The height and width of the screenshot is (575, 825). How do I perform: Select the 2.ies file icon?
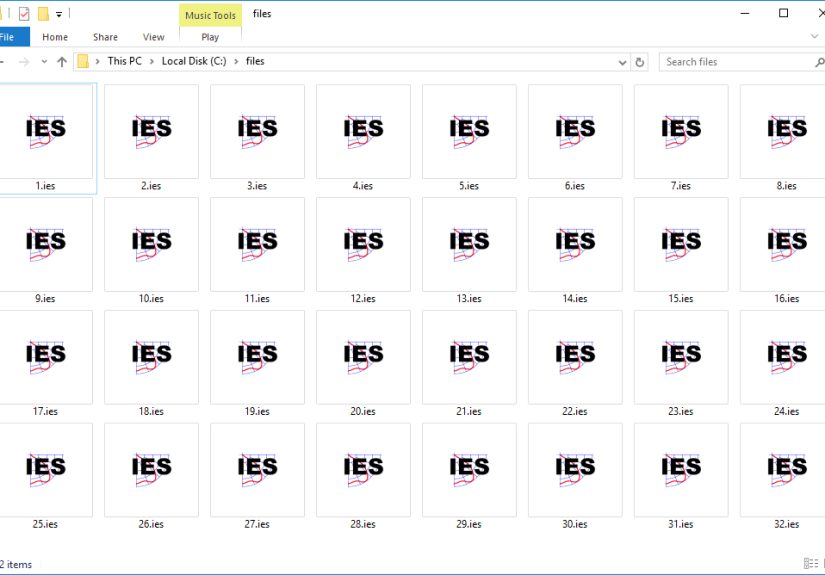152,132
